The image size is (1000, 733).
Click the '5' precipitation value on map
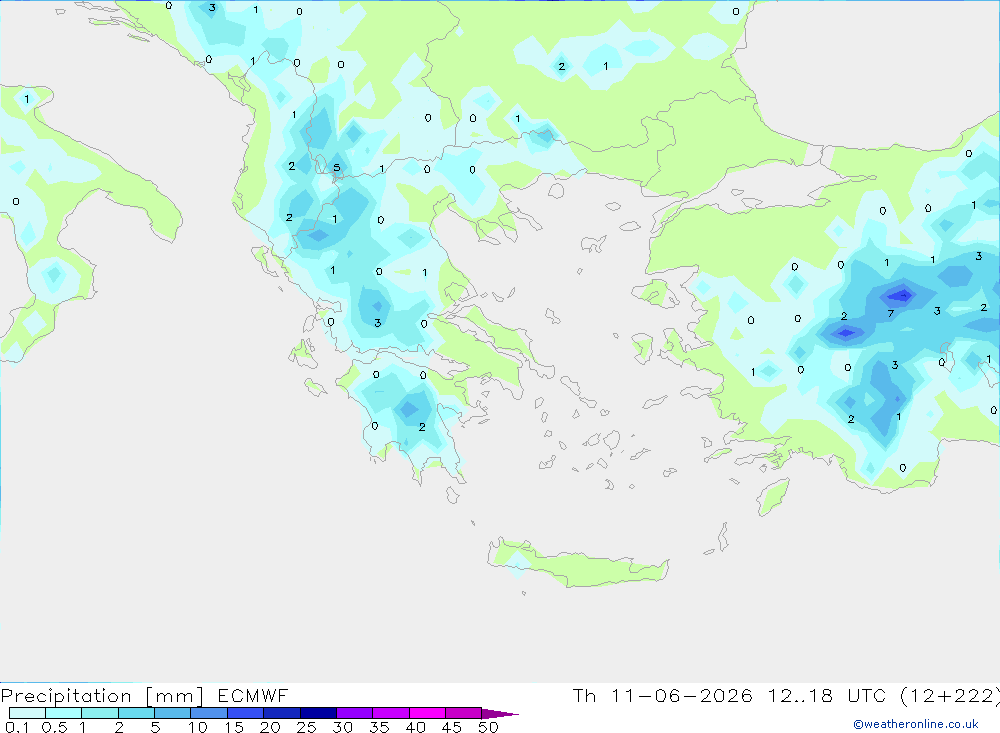tap(337, 168)
